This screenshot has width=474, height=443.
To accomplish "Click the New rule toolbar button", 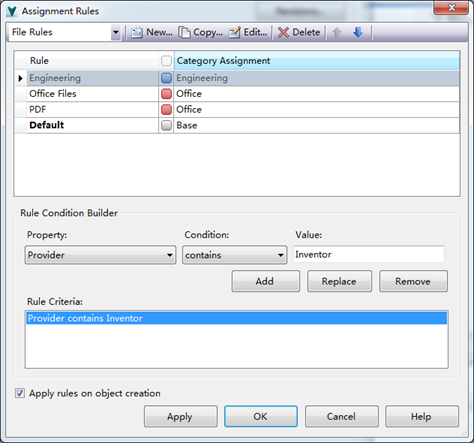I will 152,32.
